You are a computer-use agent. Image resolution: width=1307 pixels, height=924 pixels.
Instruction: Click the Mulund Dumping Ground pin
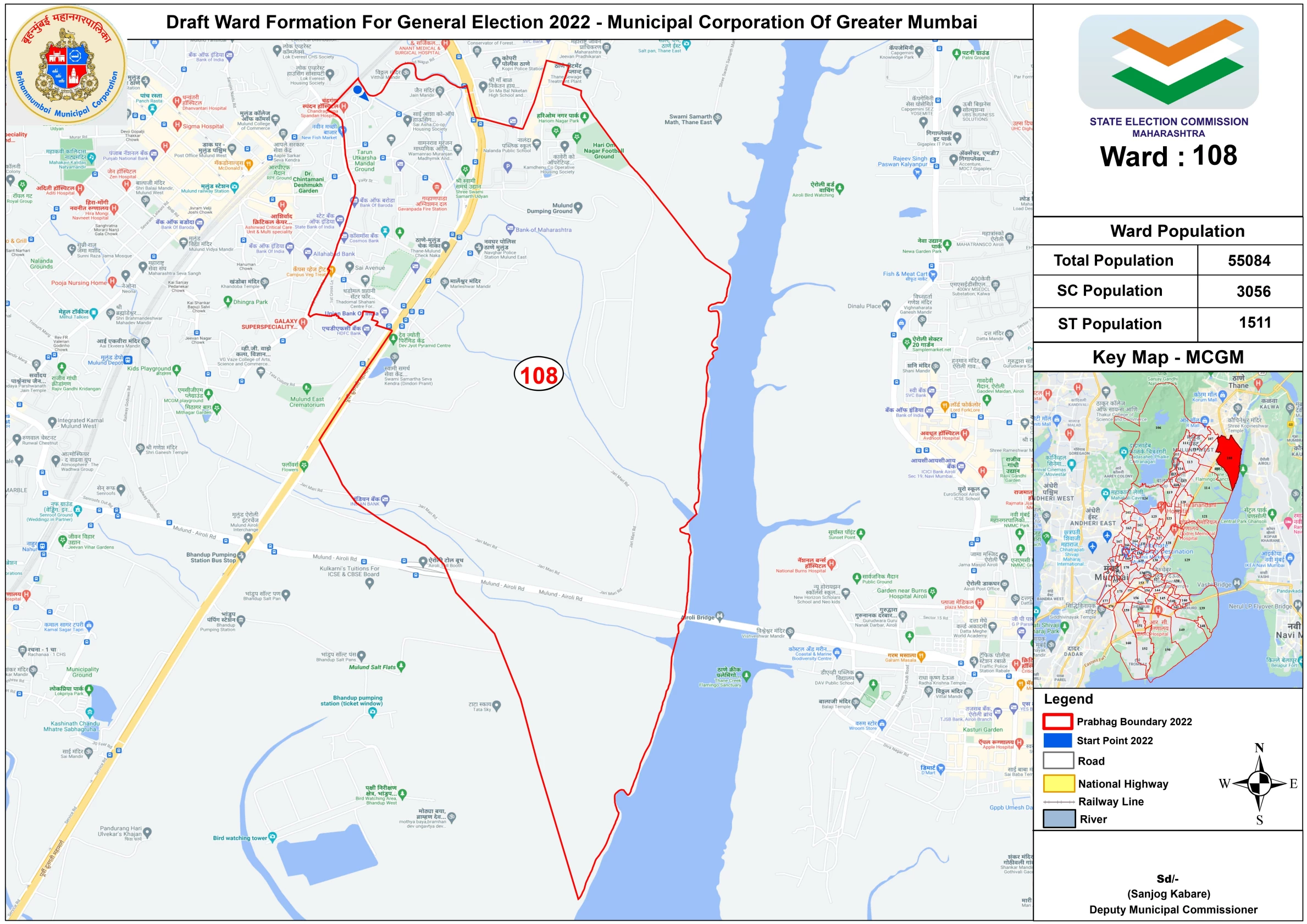click(x=578, y=207)
